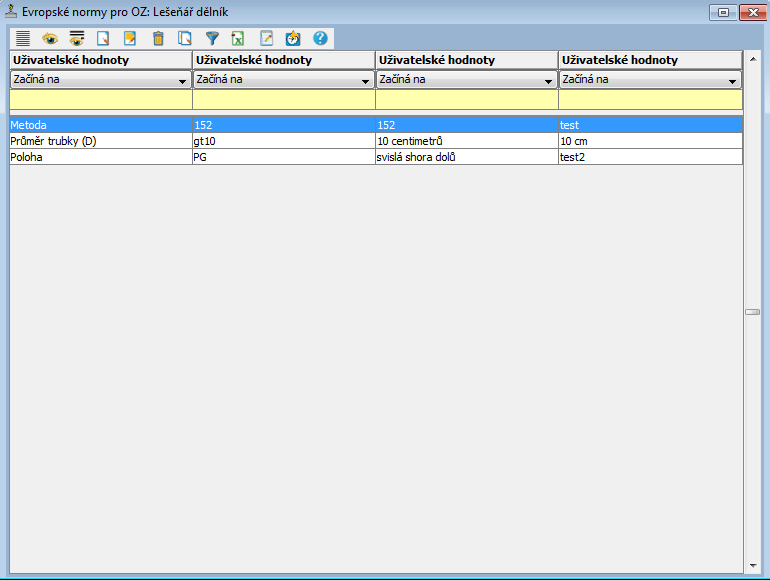Open the funnel filter tool
This screenshot has height=580, width=770.
click(212, 39)
